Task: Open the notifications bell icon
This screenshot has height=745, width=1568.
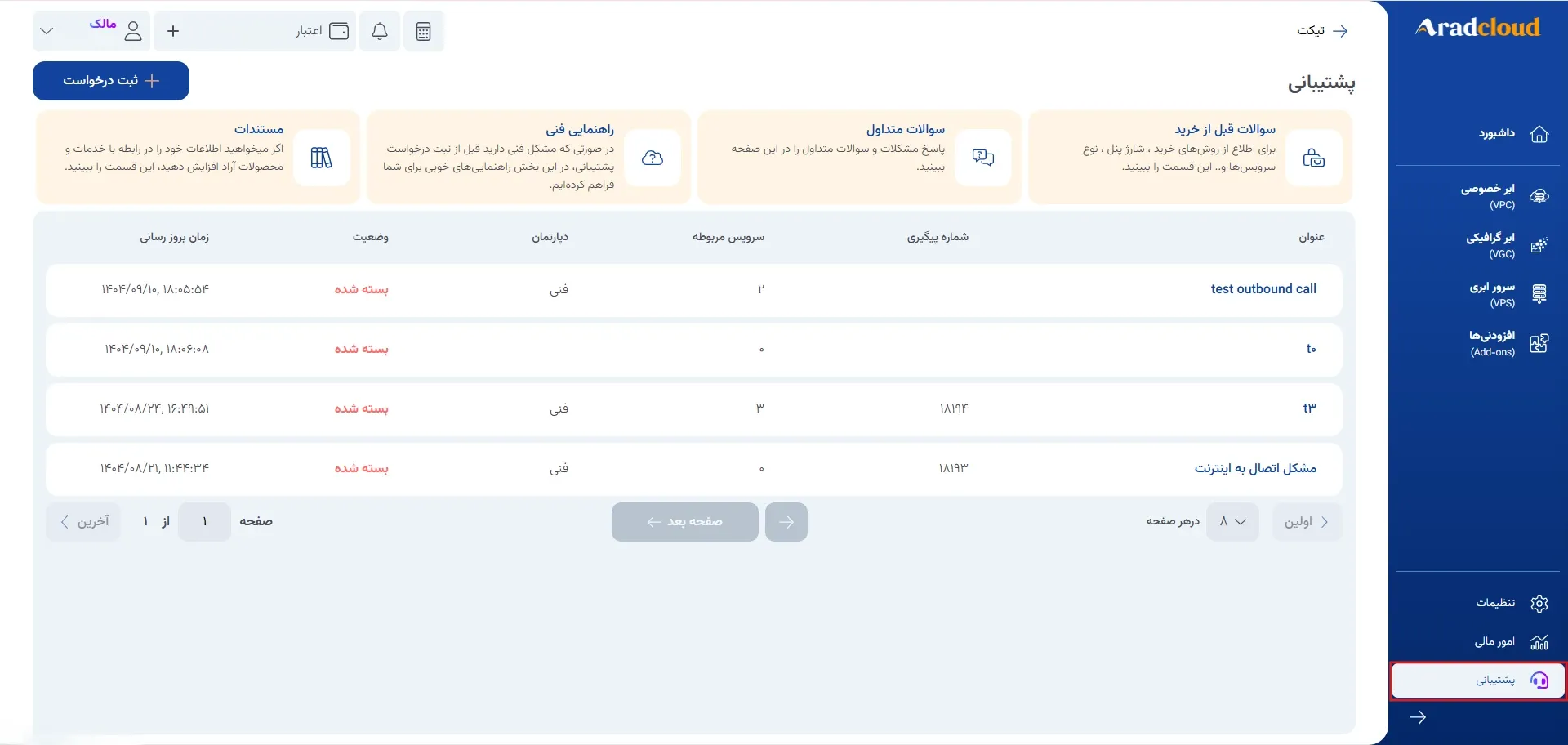Action: point(380,31)
